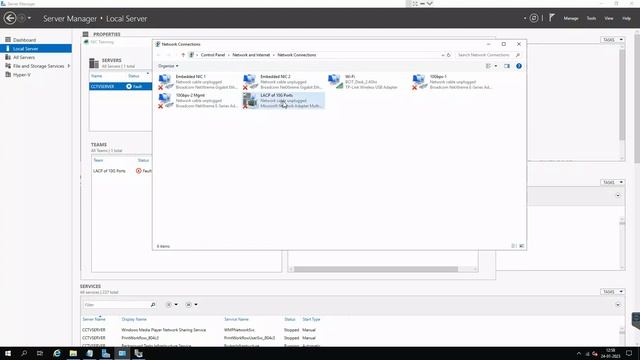This screenshot has height=360, width=640.
Task: Click the Services Filter text box
Action: click(116, 305)
